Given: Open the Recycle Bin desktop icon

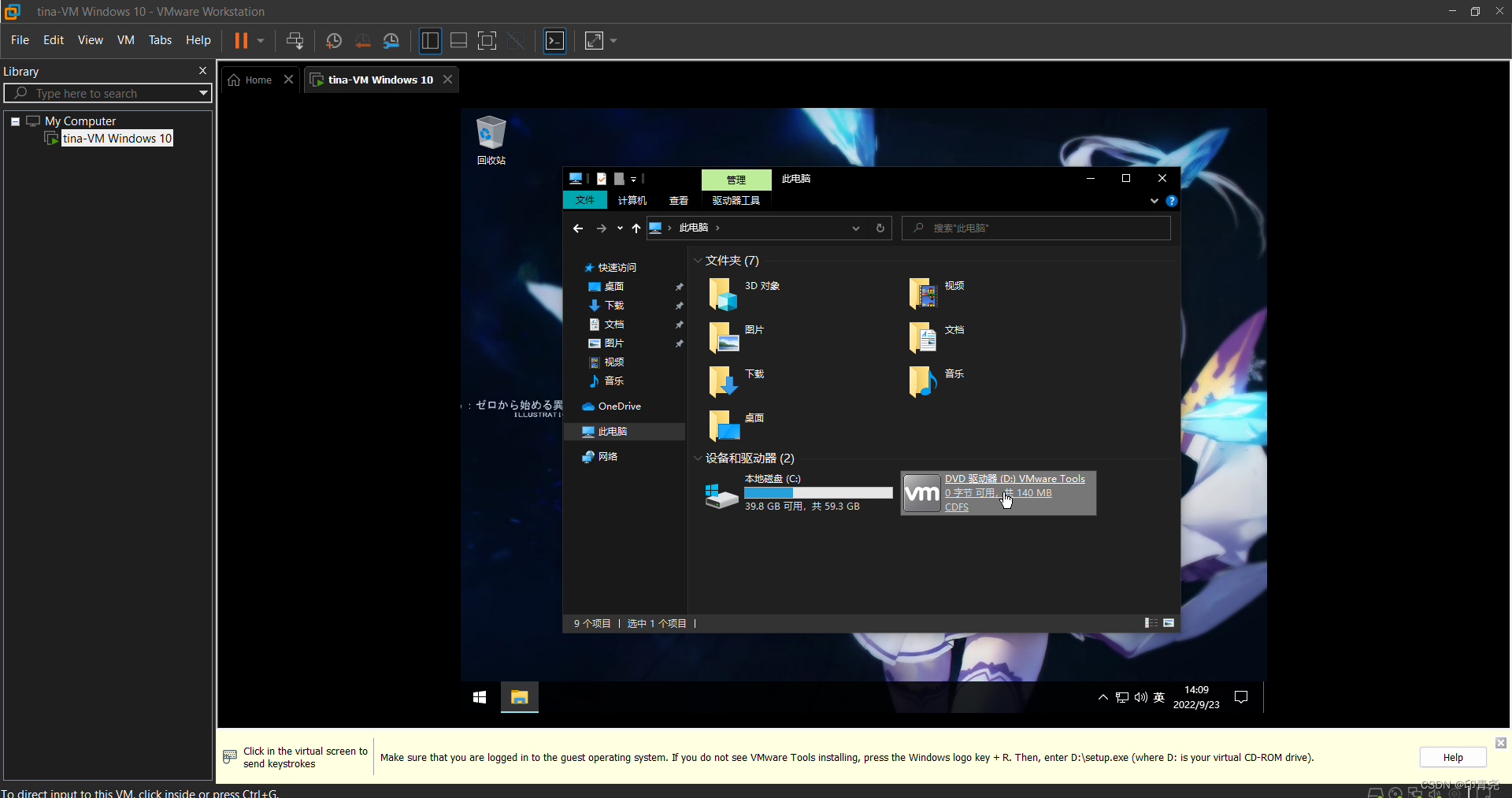Looking at the screenshot, I should coord(491,140).
